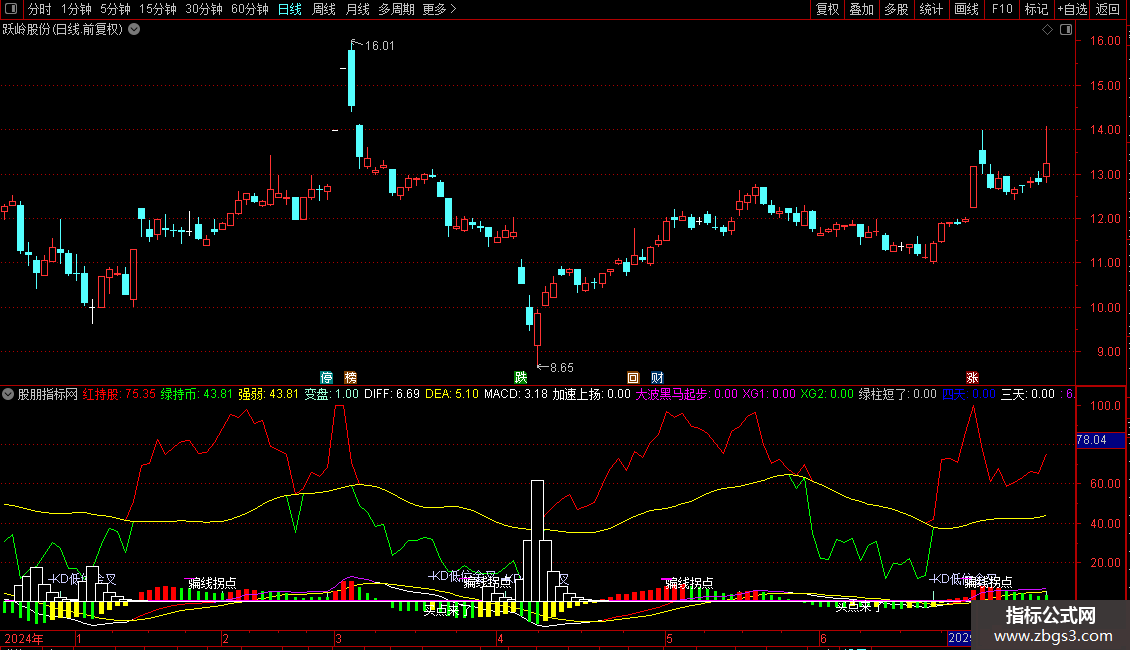This screenshot has height=650, width=1130.
Task: Click the 跌 event marker icon
Action: pos(520,378)
